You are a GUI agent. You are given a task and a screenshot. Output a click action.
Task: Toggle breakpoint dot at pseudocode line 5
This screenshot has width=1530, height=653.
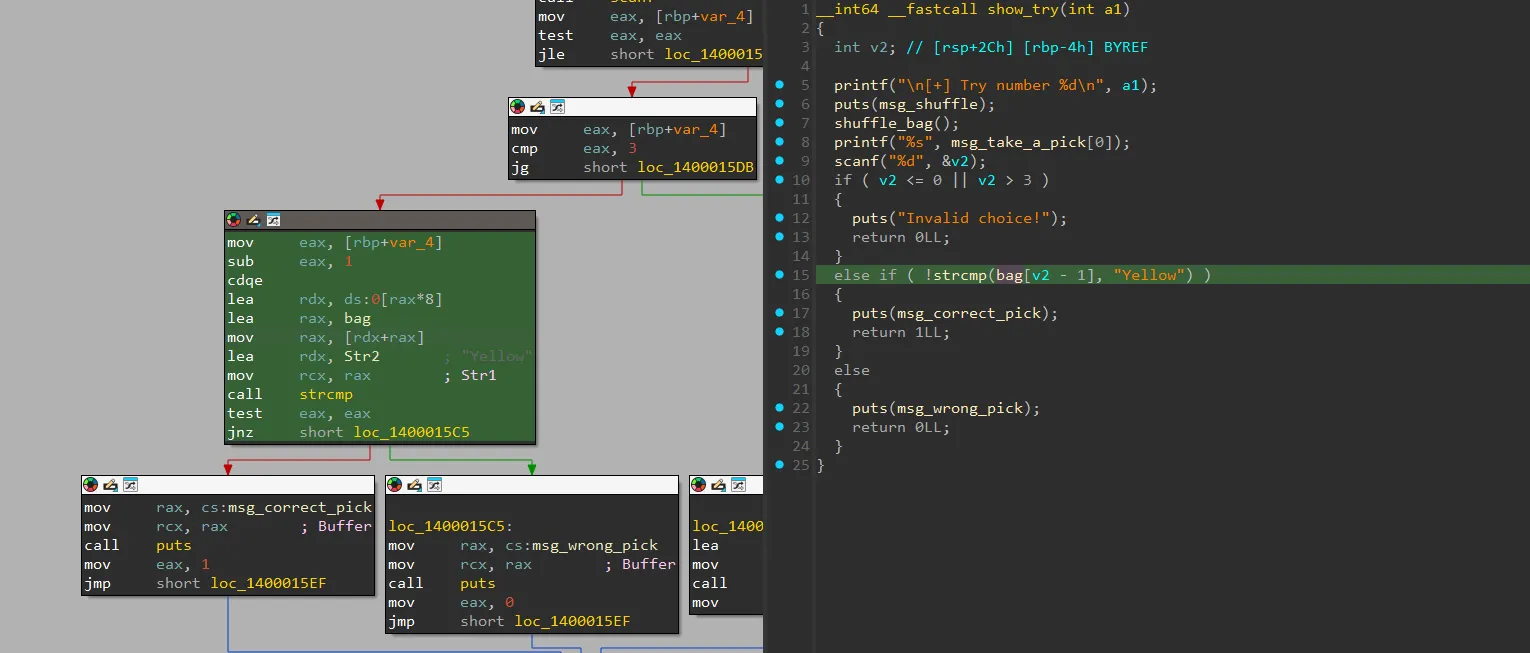pos(779,86)
